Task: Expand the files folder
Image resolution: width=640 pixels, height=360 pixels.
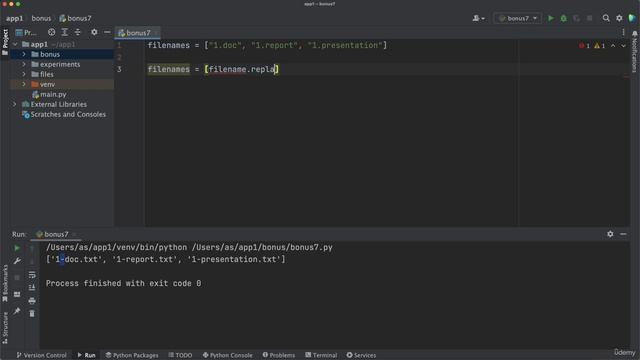Action: pos(24,74)
